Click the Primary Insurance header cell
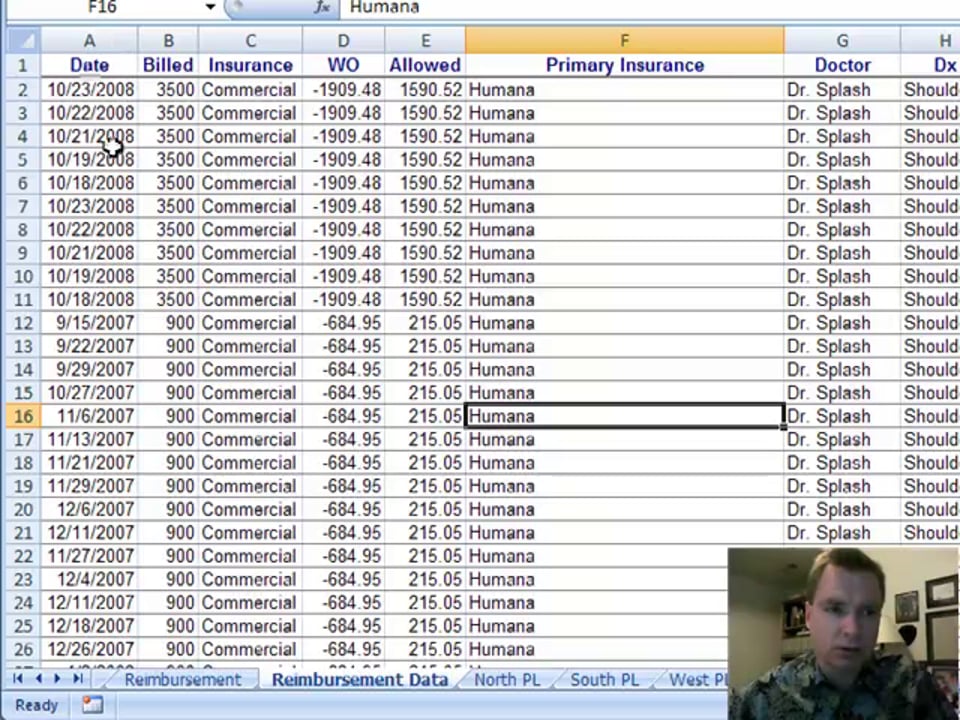The image size is (960, 720). point(624,66)
